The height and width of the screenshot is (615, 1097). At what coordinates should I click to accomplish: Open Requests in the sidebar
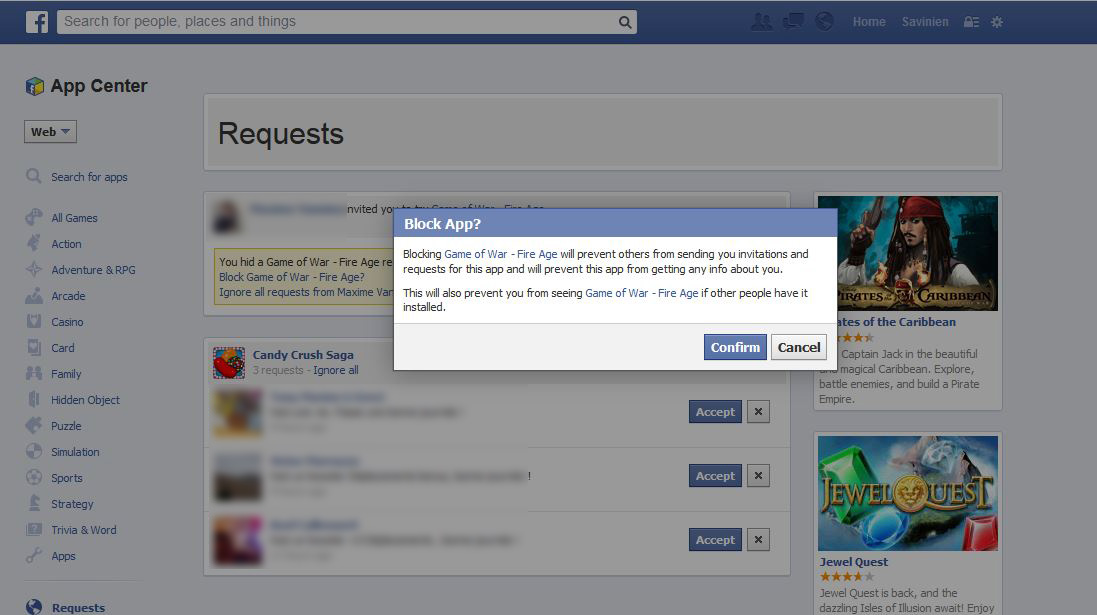[78, 608]
